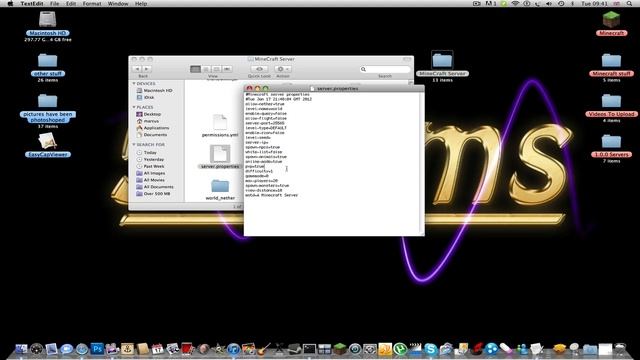Open iCal calendar icon in Dock

(157, 349)
